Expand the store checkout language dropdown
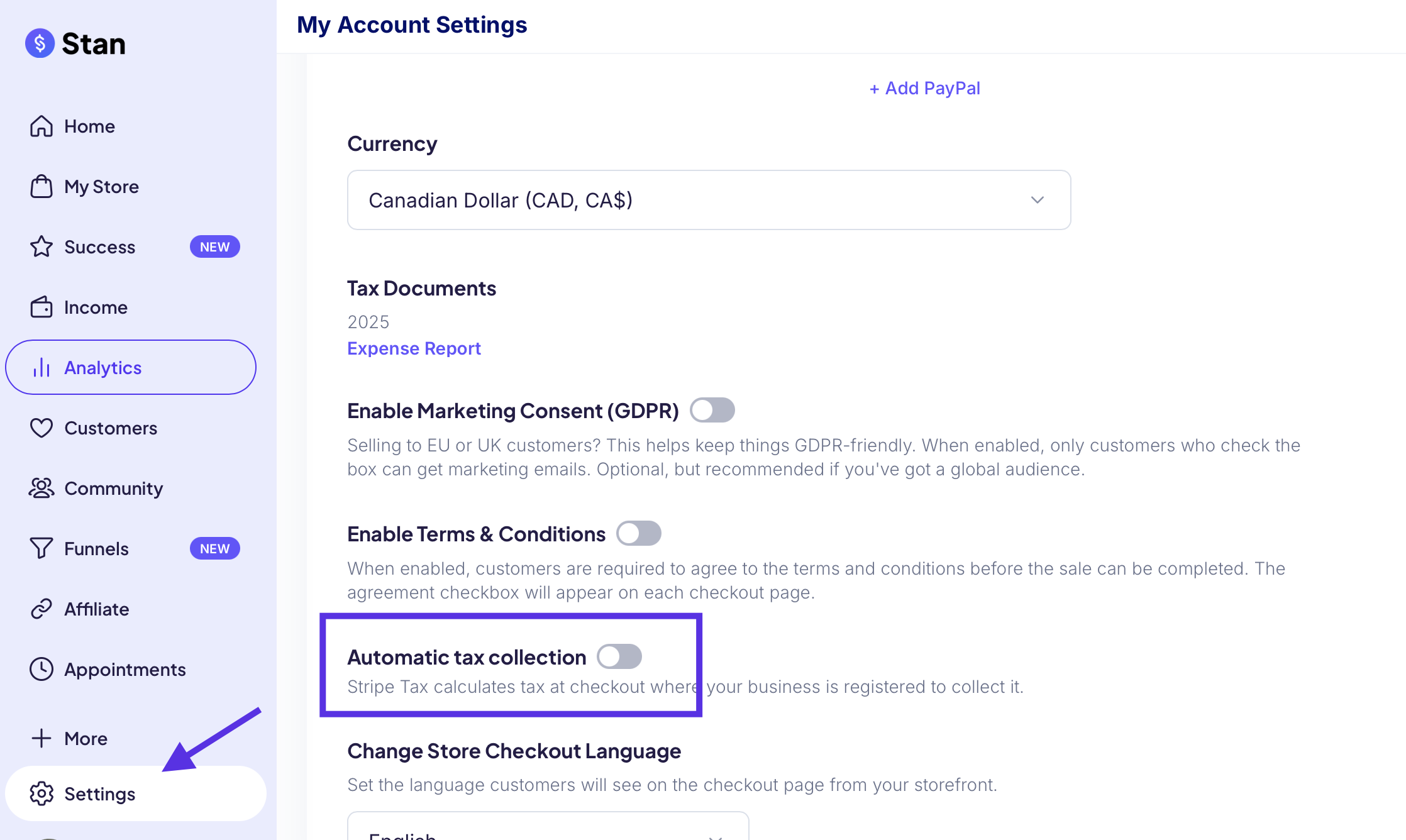 point(548,826)
